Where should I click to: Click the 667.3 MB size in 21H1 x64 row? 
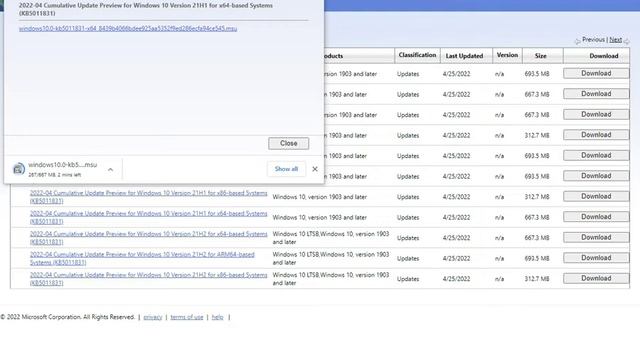click(537, 217)
